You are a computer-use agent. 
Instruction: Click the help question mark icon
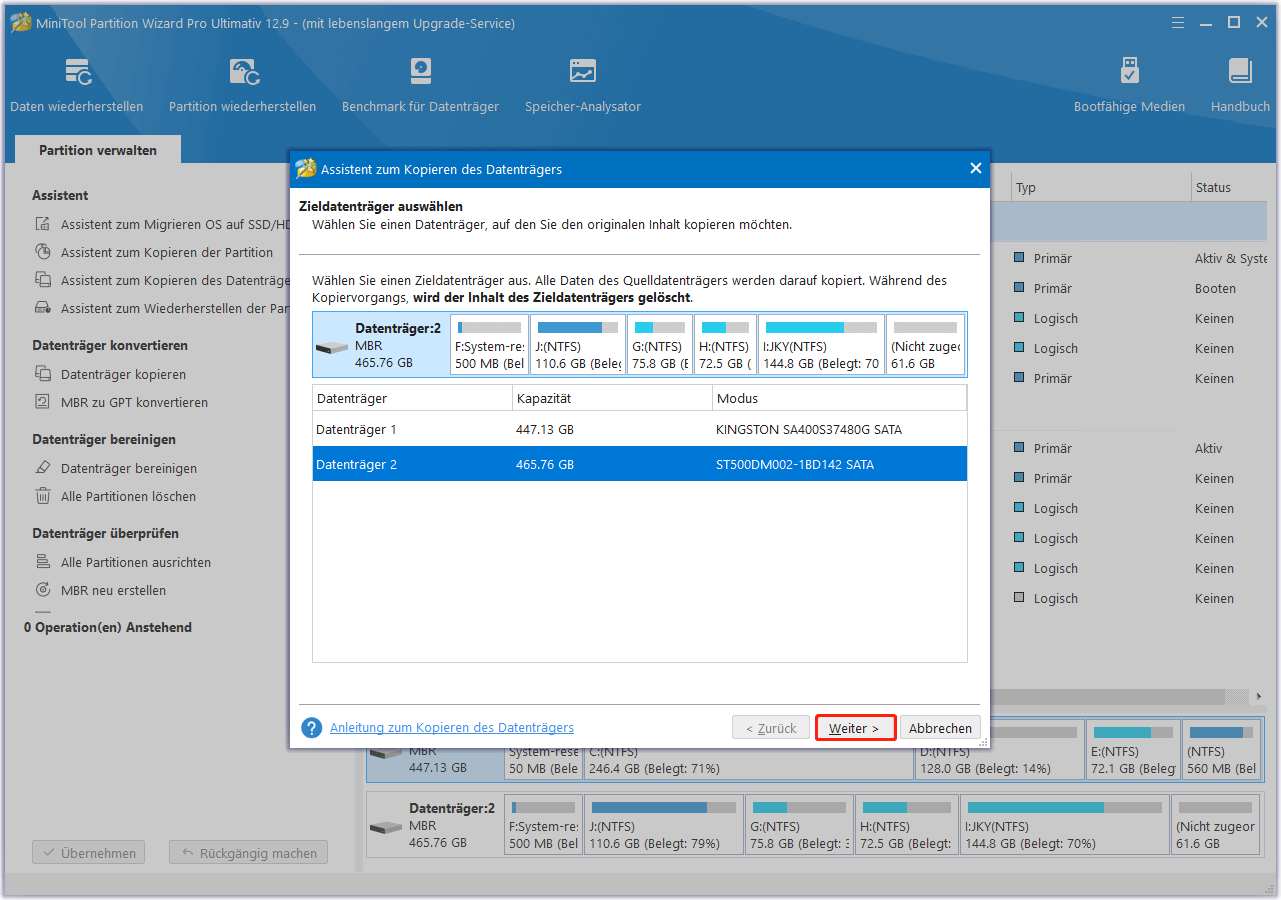click(x=312, y=728)
